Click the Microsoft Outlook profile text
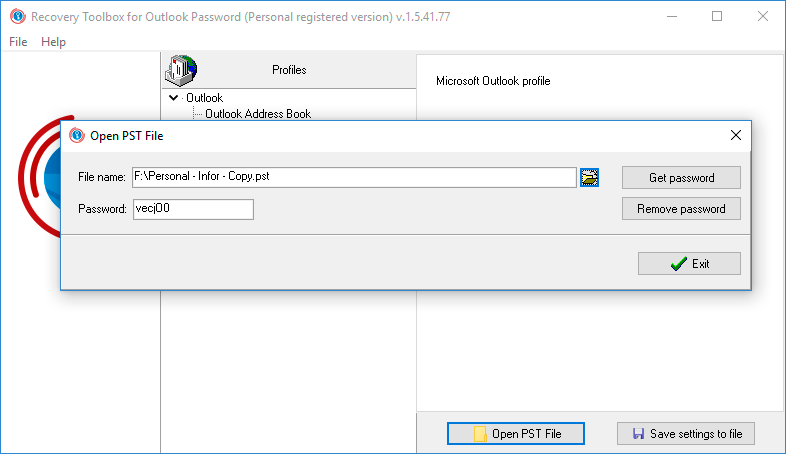This screenshot has width=786, height=454. click(493, 81)
